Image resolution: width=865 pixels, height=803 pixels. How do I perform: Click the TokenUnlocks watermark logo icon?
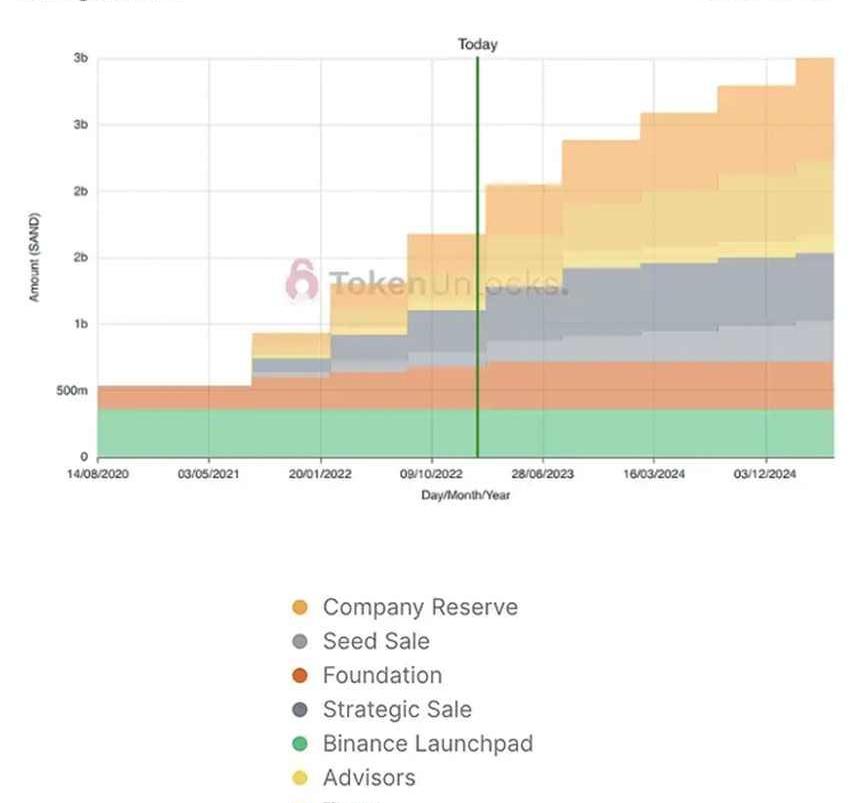tap(302, 279)
